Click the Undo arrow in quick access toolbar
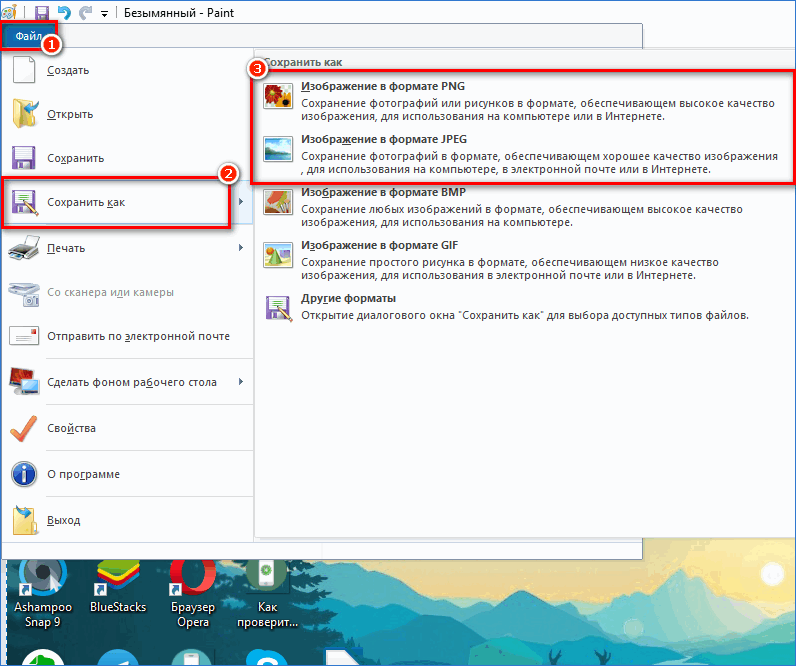Viewport: 796px width, 666px height. click(64, 13)
